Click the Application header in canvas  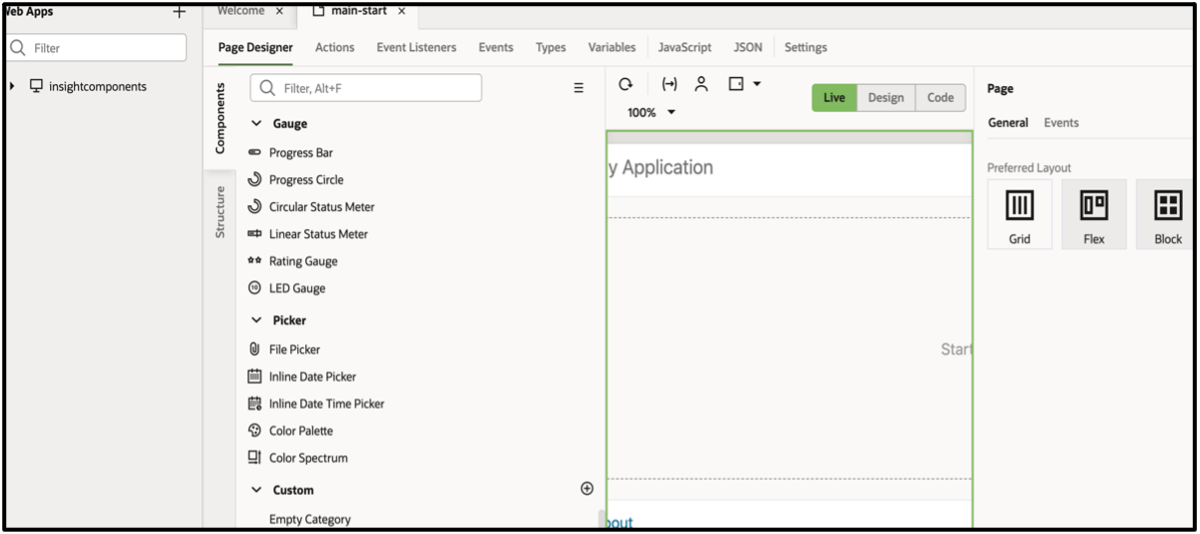660,168
